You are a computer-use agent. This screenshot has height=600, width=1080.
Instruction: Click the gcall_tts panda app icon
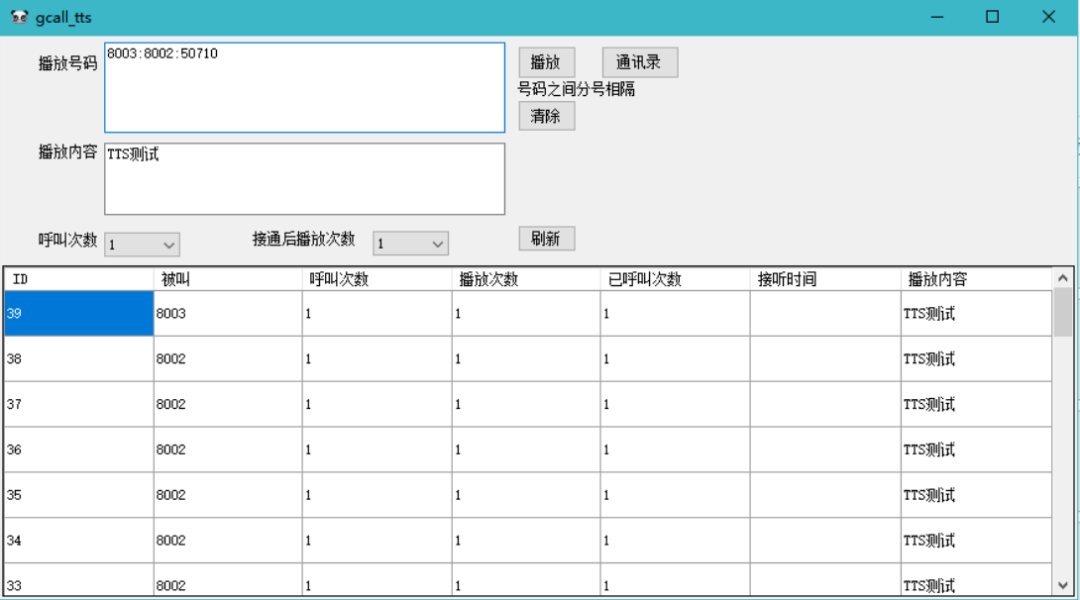[19, 17]
